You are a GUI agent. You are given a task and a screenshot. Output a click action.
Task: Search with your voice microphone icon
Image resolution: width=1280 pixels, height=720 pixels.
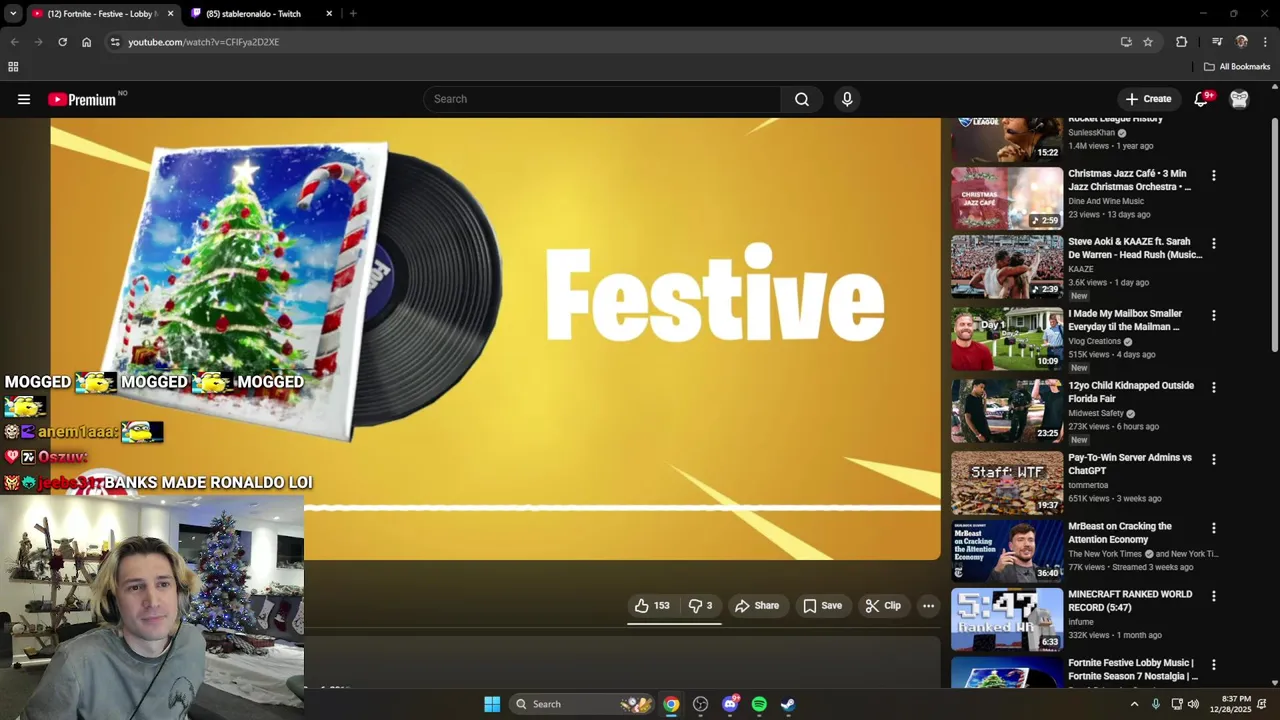[847, 99]
